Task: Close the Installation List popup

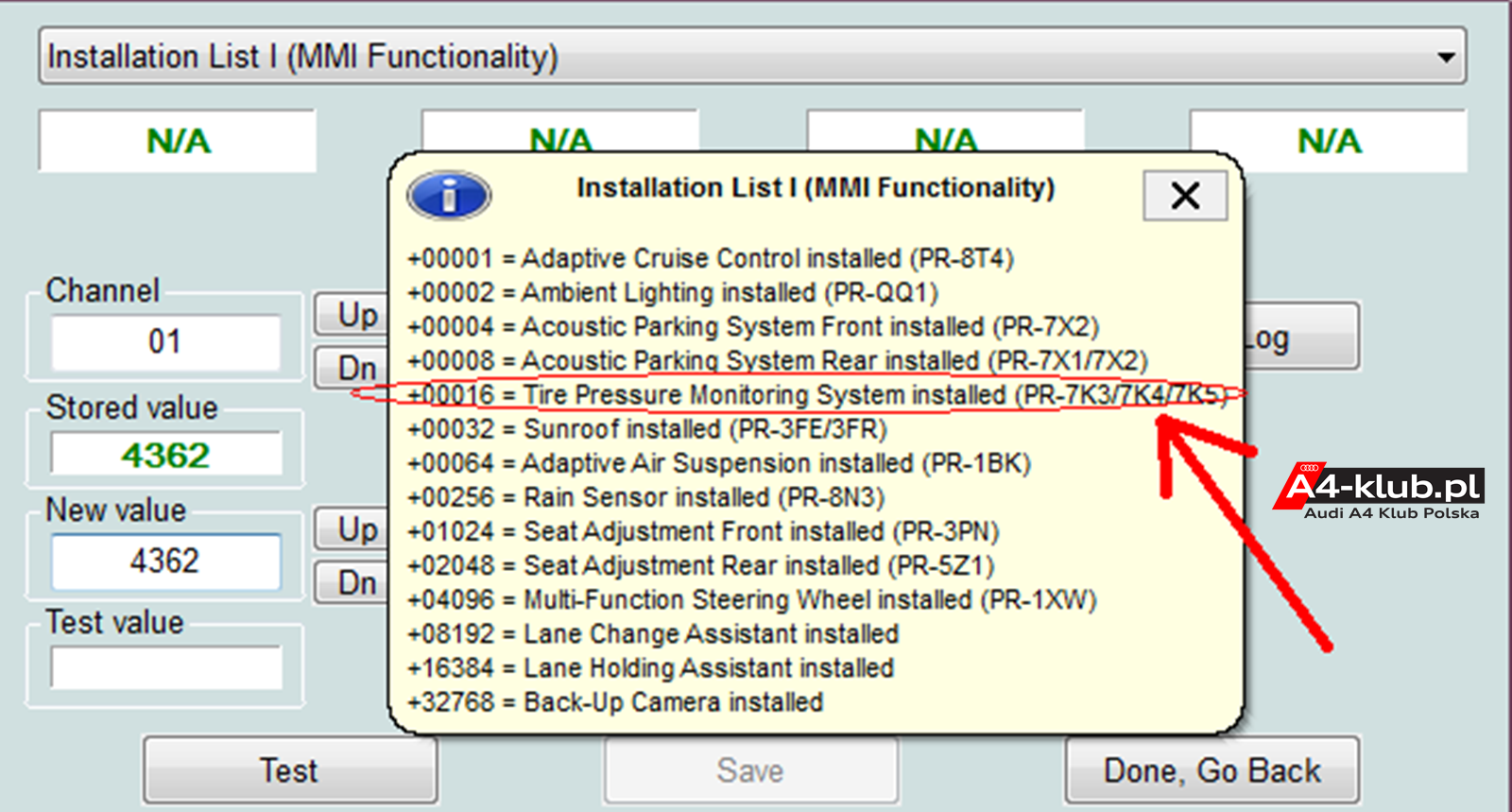Action: (1185, 196)
